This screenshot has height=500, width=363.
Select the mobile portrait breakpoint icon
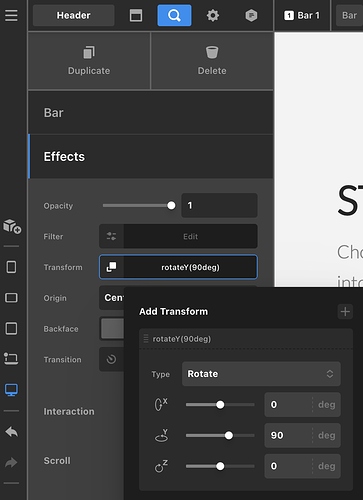coord(11,267)
